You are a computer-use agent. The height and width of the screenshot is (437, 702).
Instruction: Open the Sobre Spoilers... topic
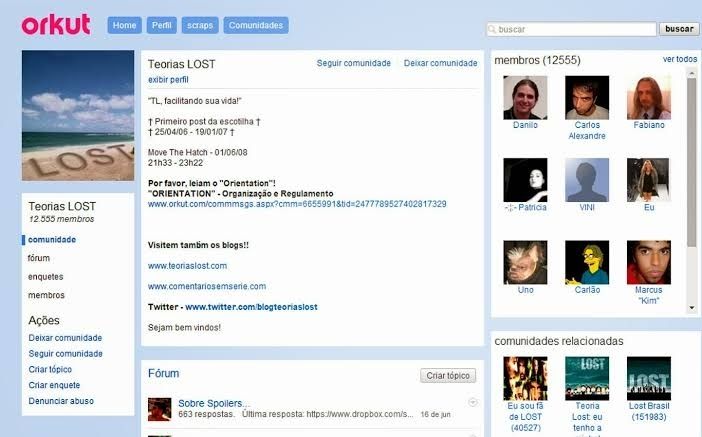tap(214, 403)
